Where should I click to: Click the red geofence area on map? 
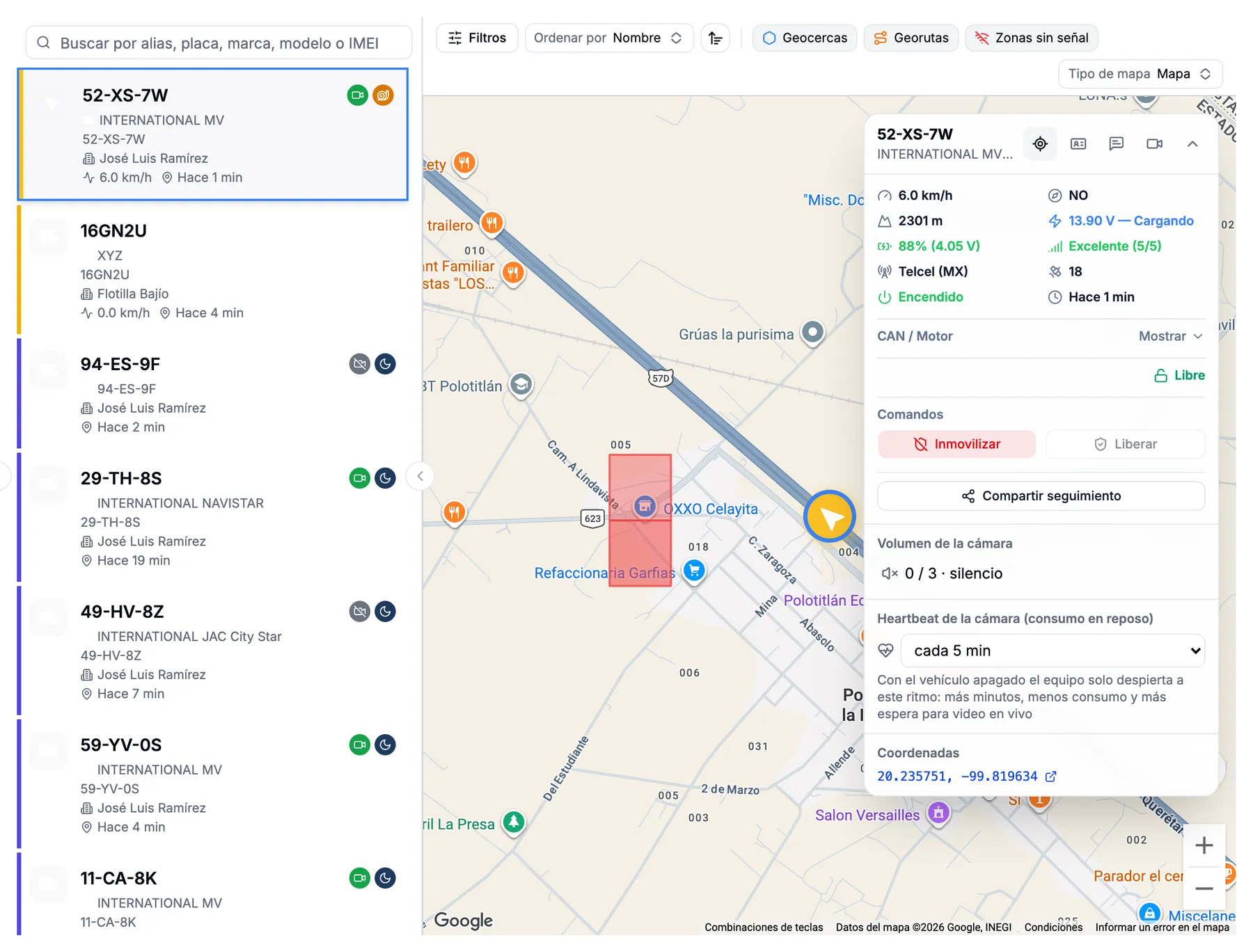click(x=640, y=521)
